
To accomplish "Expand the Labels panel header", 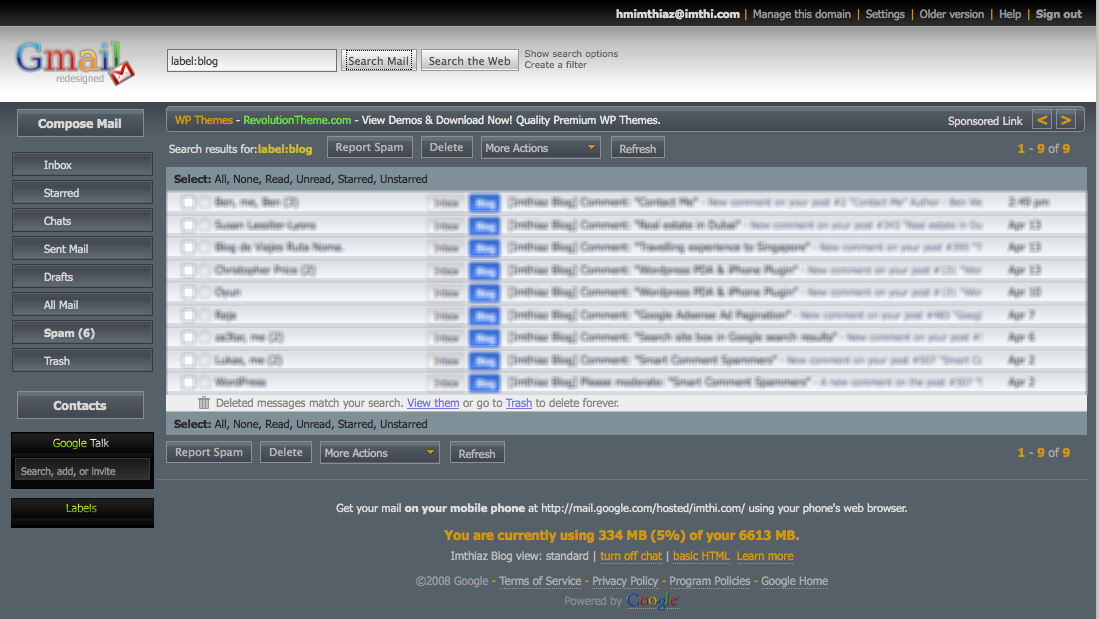I will (x=82, y=508).
